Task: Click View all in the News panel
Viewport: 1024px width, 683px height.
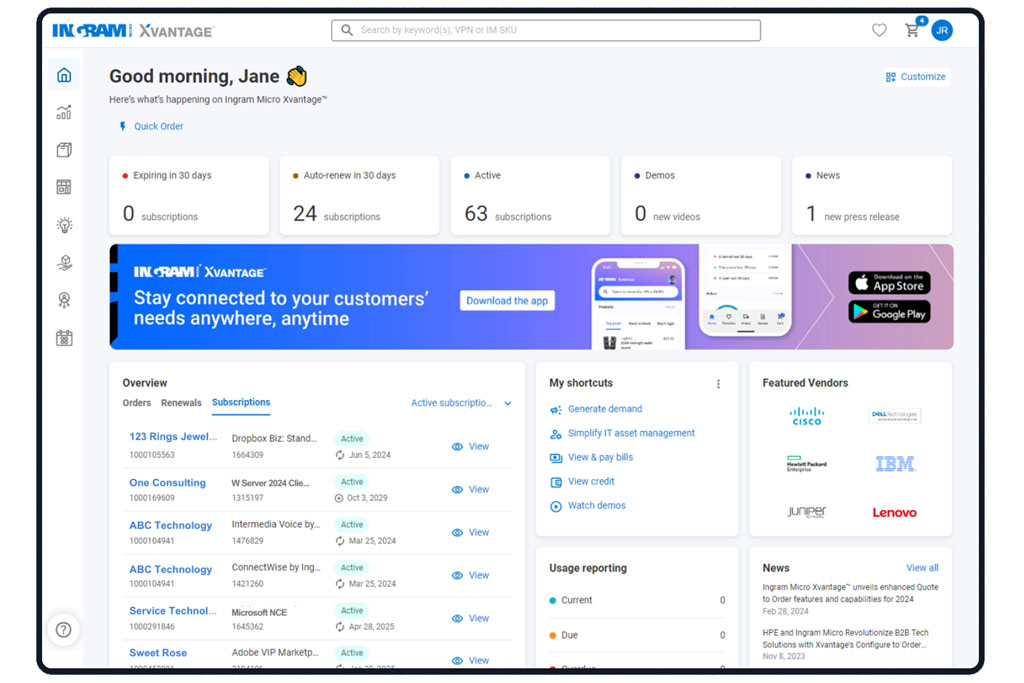Action: 922,568
